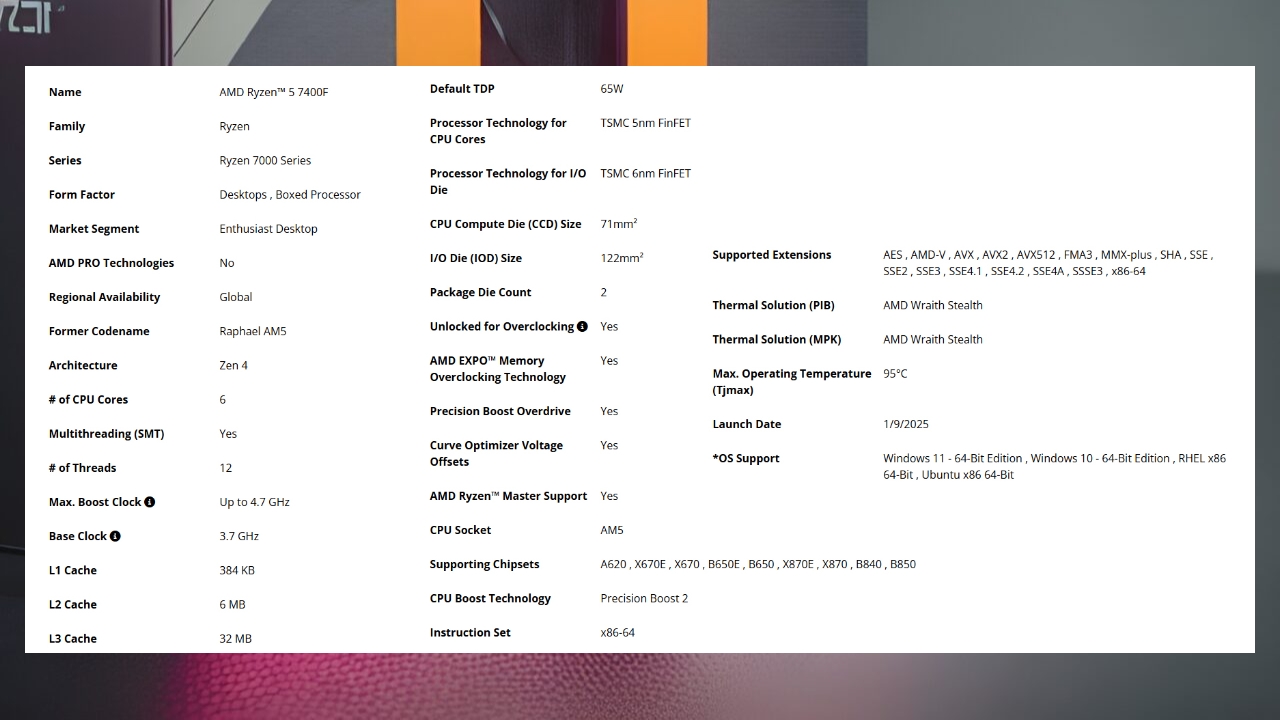Screen dimensions: 1280x720
Task: Click the Package Die Count label
Action: click(x=481, y=292)
